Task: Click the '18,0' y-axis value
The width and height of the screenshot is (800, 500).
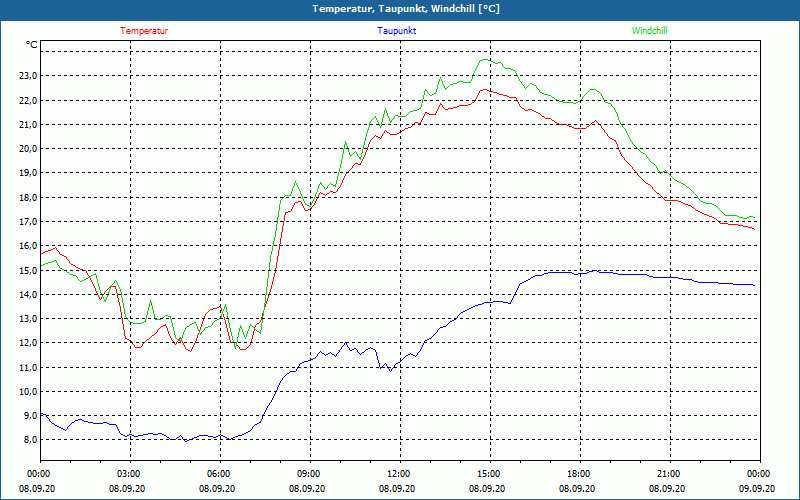Action: (29, 197)
